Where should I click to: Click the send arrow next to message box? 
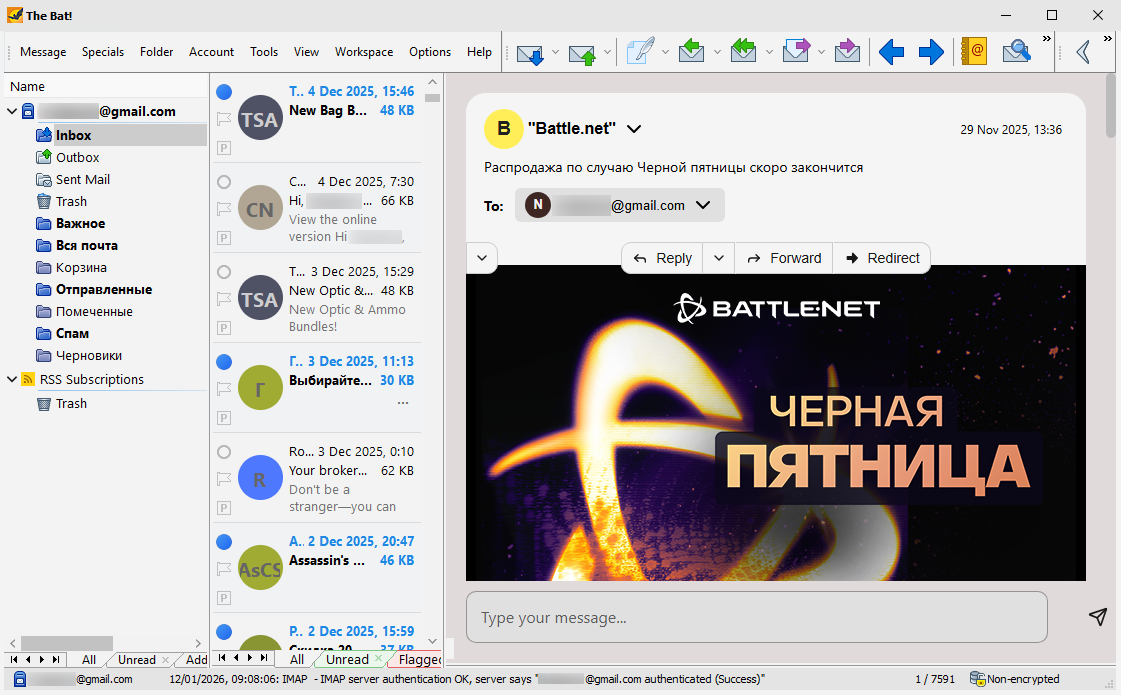(1098, 616)
